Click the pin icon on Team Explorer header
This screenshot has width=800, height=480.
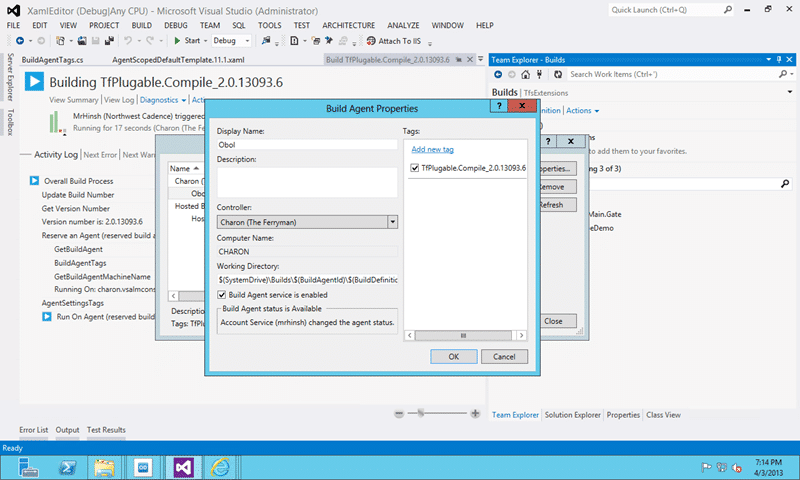coord(779,60)
